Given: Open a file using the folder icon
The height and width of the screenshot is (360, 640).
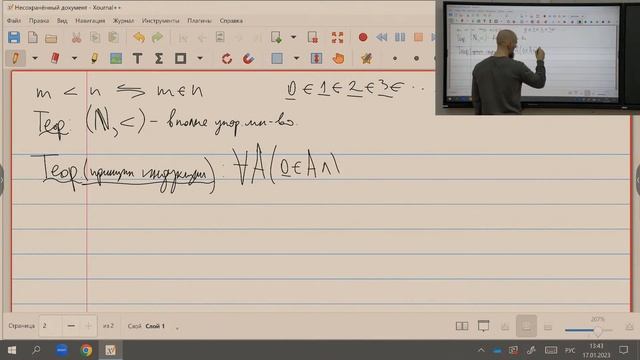Looking at the screenshot, I should click(51, 38).
